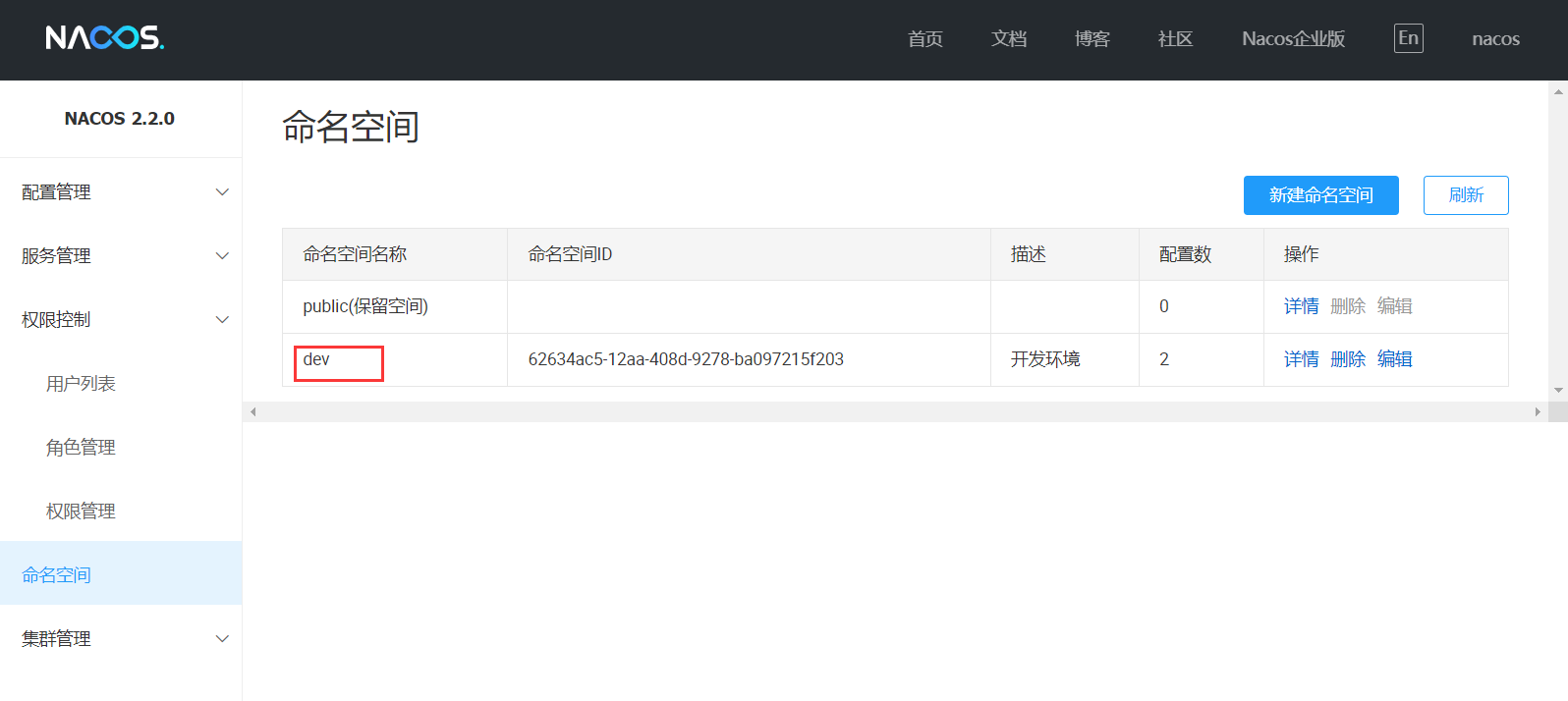The height and width of the screenshot is (701, 1568).
Task: Select 命名空间 in the sidebar
Action: pos(57,575)
